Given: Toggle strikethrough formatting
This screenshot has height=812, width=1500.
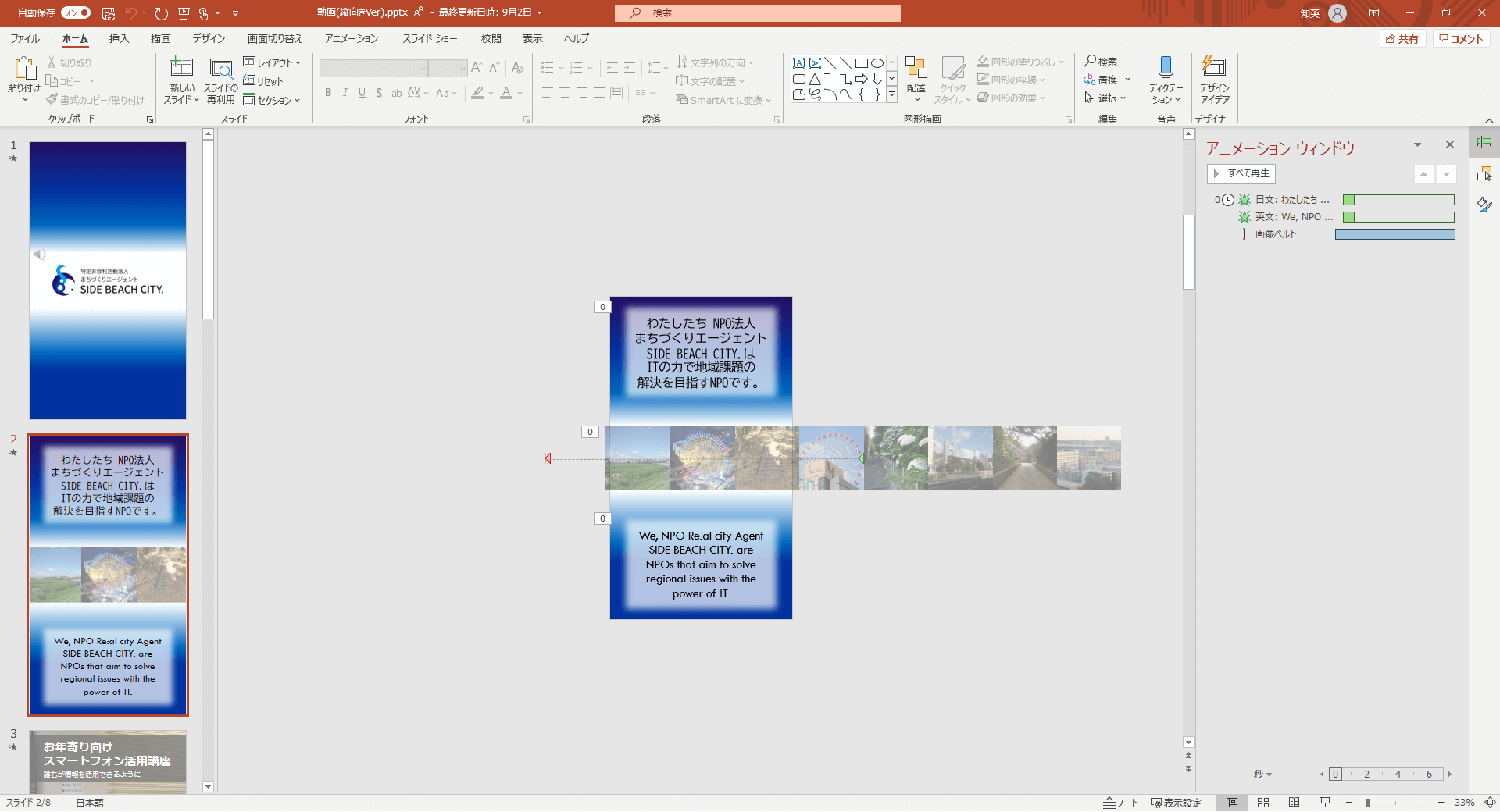Looking at the screenshot, I should [397, 93].
